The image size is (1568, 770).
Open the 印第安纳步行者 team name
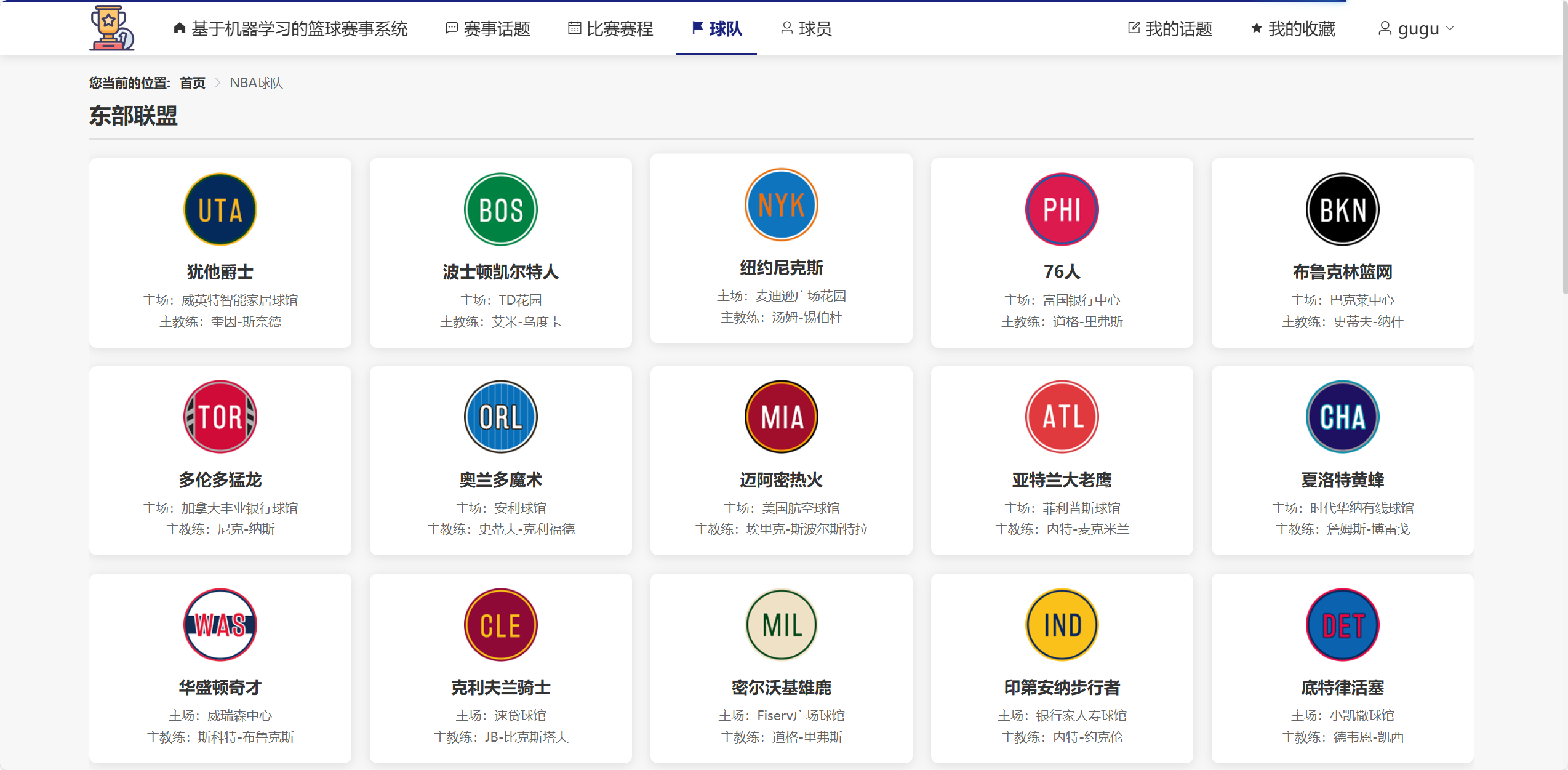click(1062, 687)
